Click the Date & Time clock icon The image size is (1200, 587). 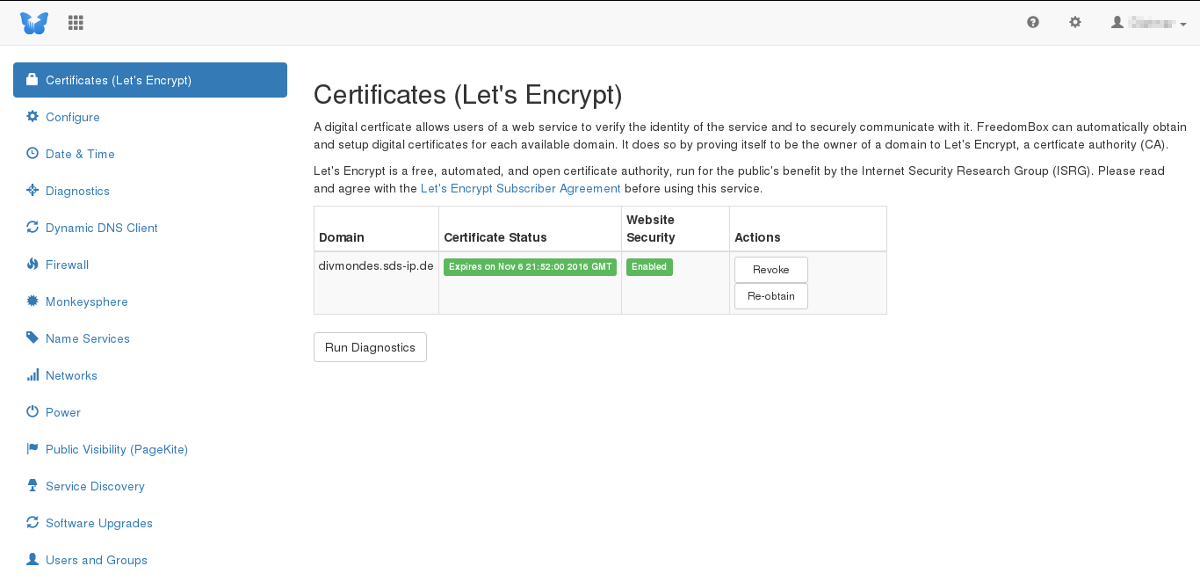point(33,154)
